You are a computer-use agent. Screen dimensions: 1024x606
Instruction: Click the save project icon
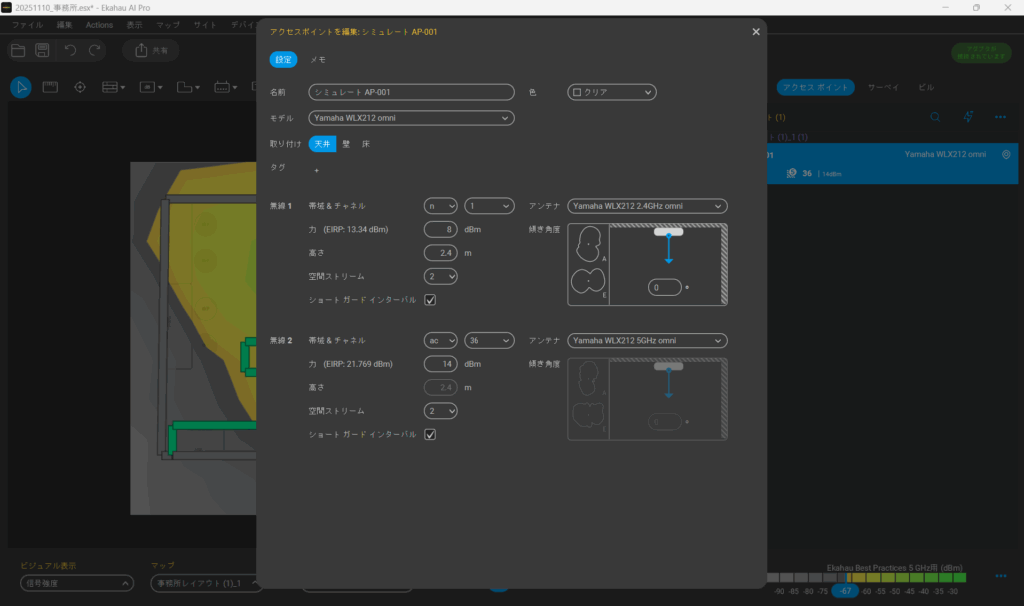[43, 50]
